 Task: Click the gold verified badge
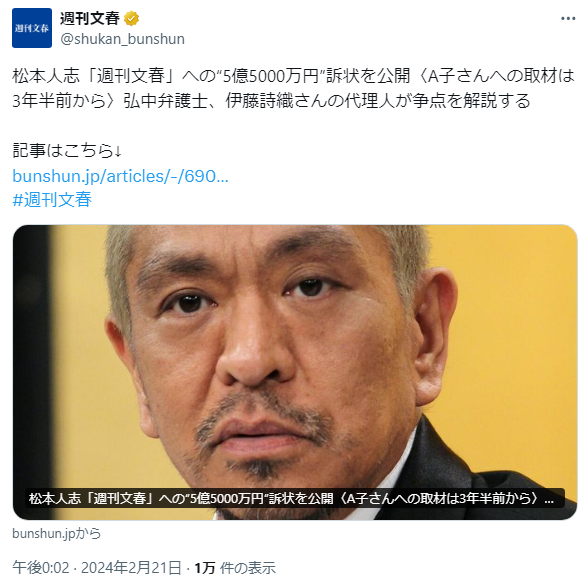131,18
